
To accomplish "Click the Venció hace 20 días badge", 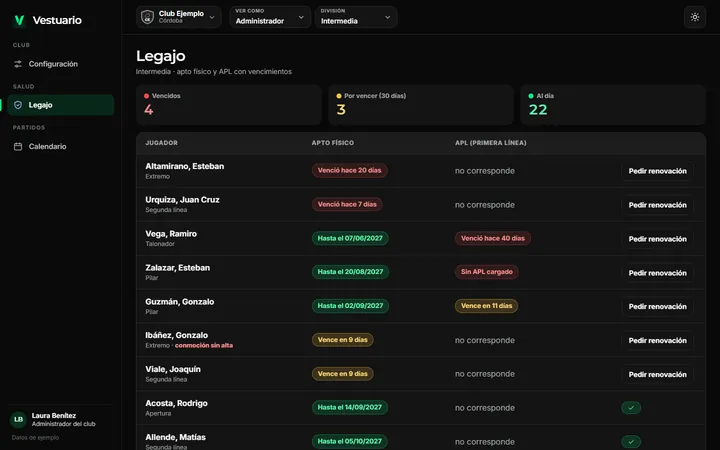I will (x=349, y=170).
